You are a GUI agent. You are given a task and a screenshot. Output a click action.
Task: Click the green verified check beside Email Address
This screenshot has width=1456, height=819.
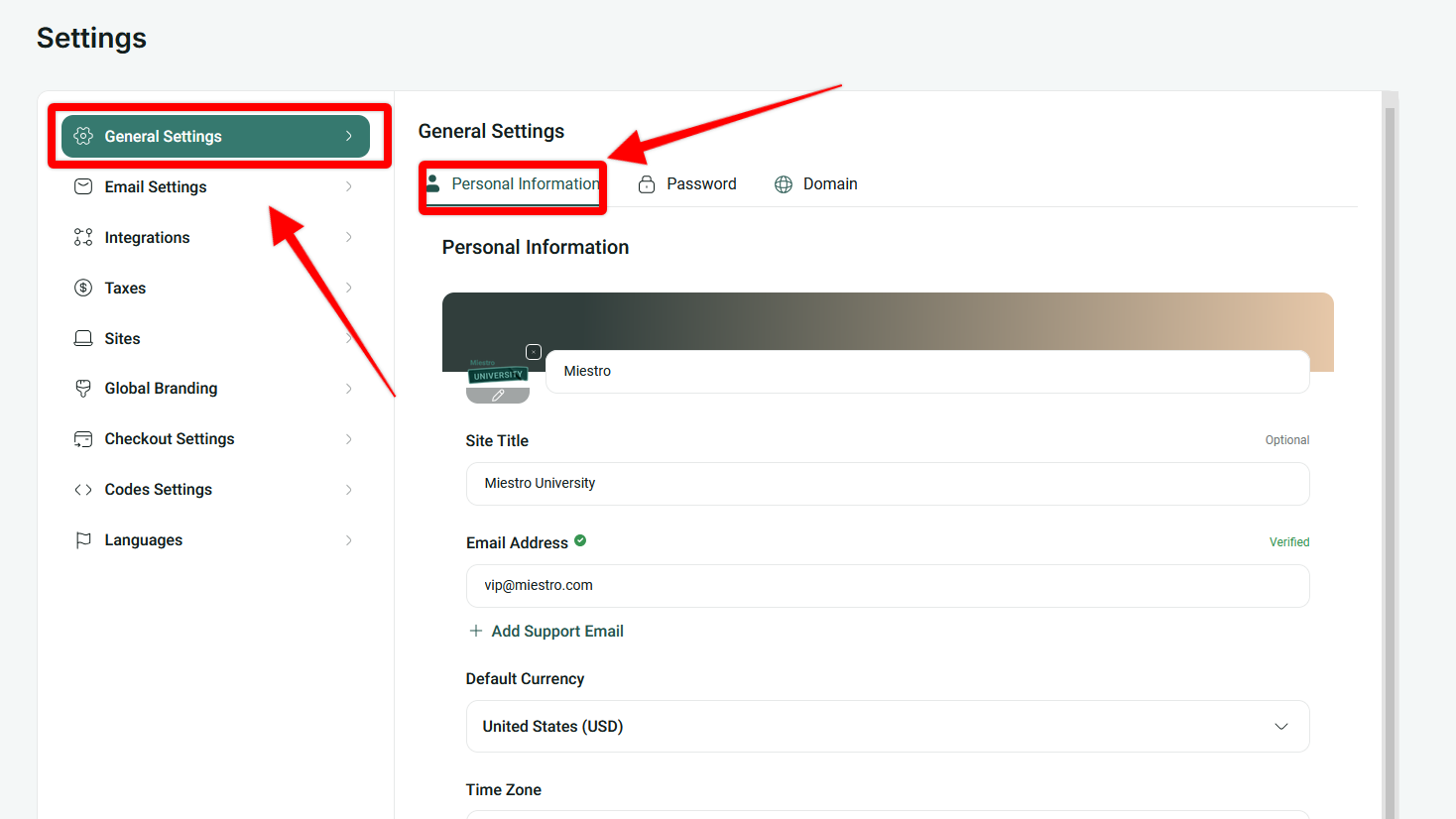[580, 540]
